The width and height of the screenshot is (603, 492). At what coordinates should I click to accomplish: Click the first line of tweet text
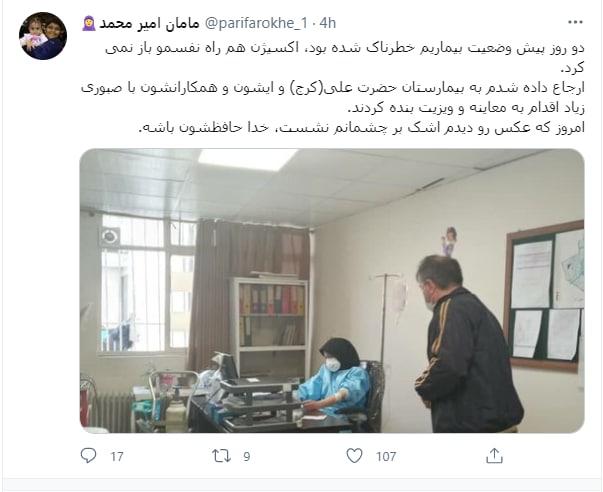tap(345, 48)
